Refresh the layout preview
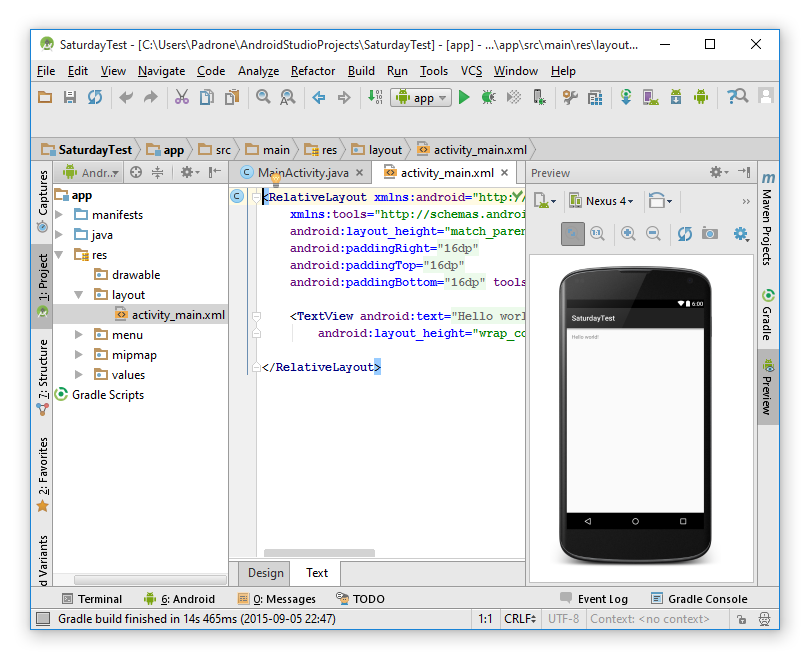 pos(684,234)
